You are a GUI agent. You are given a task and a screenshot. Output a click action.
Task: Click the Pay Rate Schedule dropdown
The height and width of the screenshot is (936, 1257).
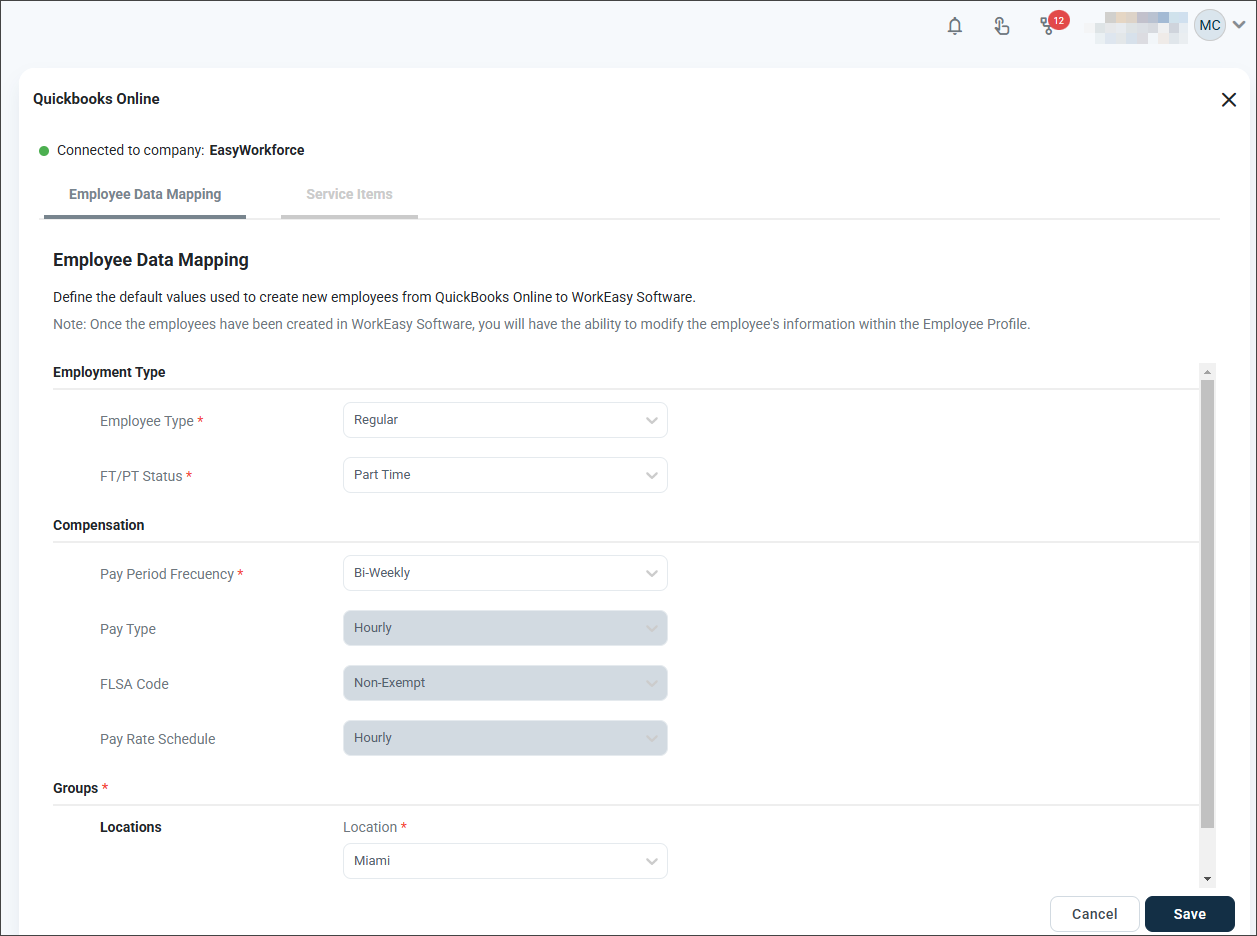505,738
